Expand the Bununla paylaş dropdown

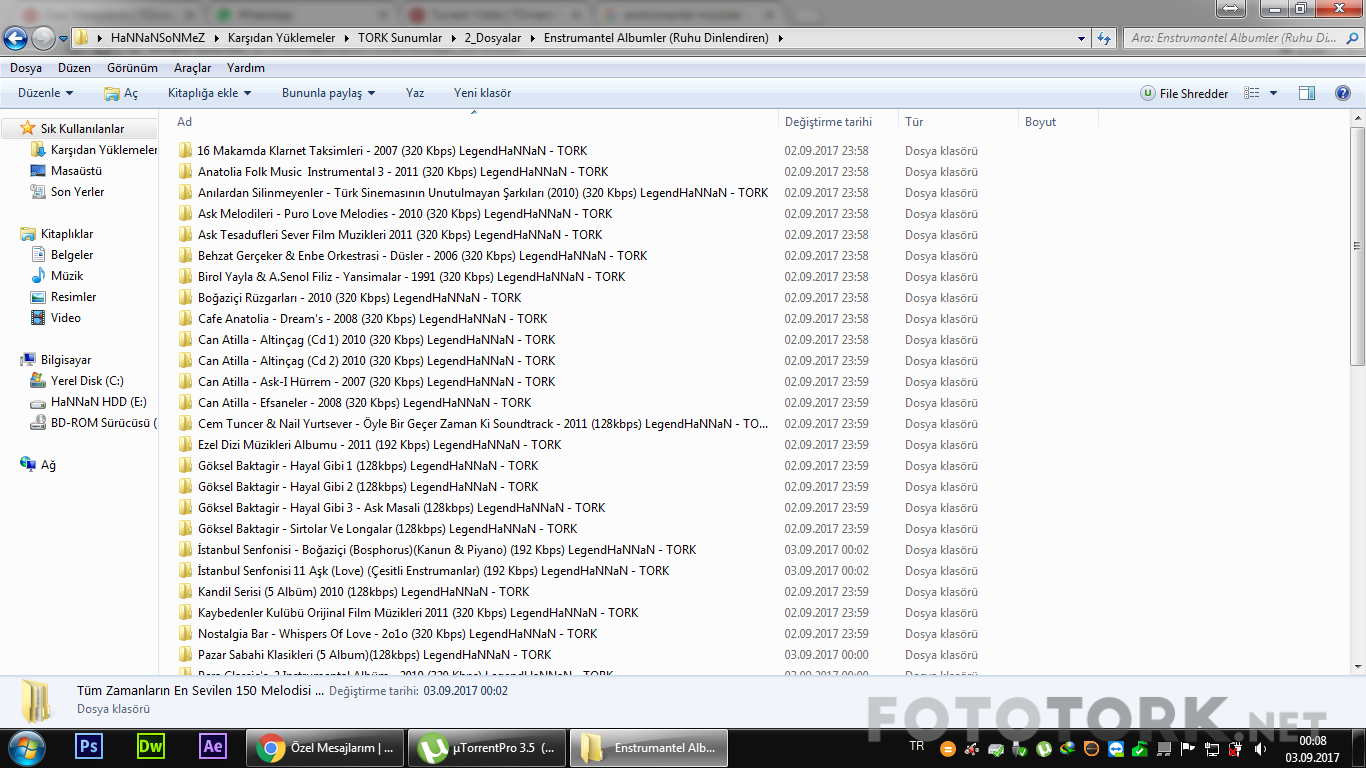click(x=328, y=93)
